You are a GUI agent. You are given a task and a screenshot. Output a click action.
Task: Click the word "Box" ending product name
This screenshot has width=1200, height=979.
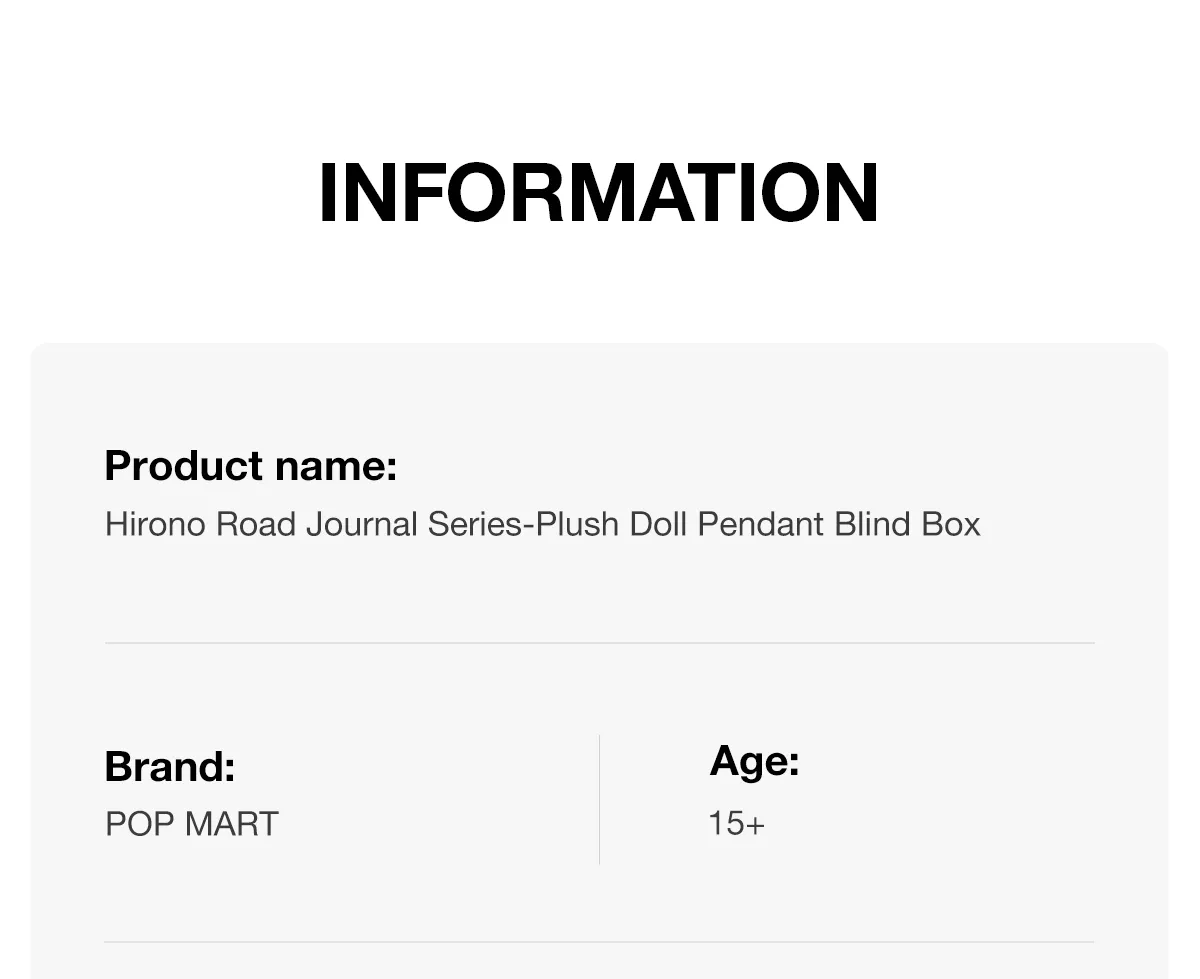(951, 524)
